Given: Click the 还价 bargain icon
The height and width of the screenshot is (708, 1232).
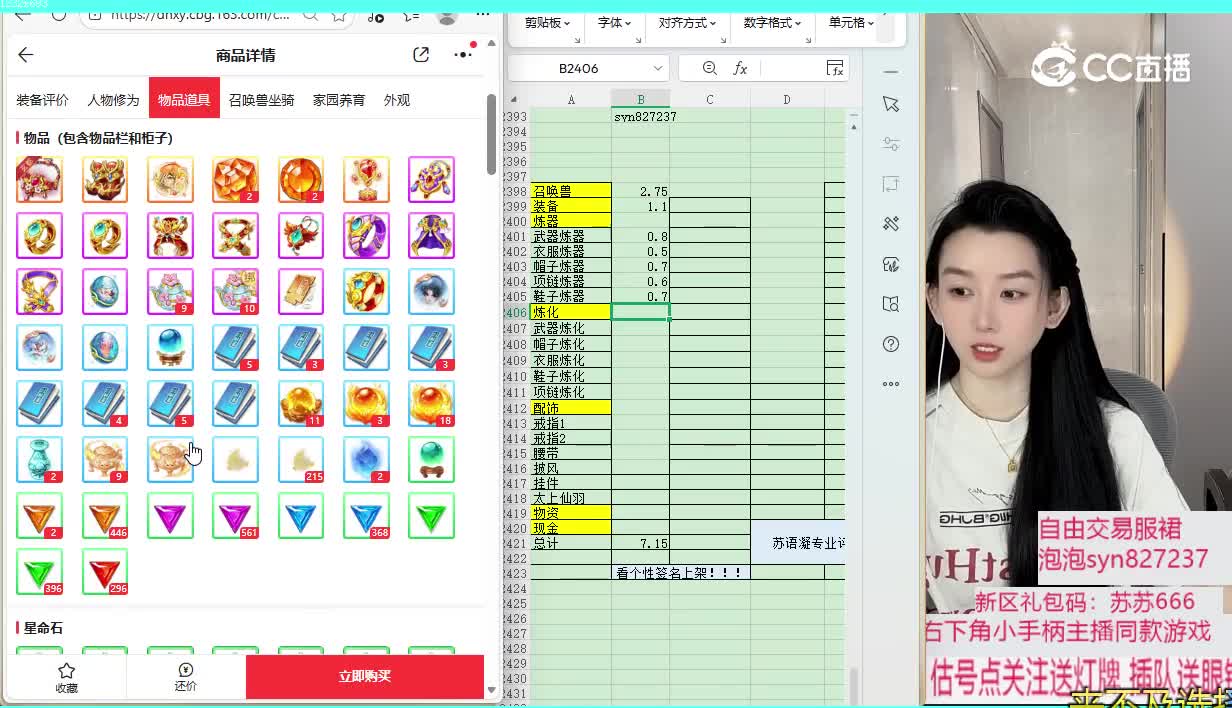Looking at the screenshot, I should (x=185, y=671).
